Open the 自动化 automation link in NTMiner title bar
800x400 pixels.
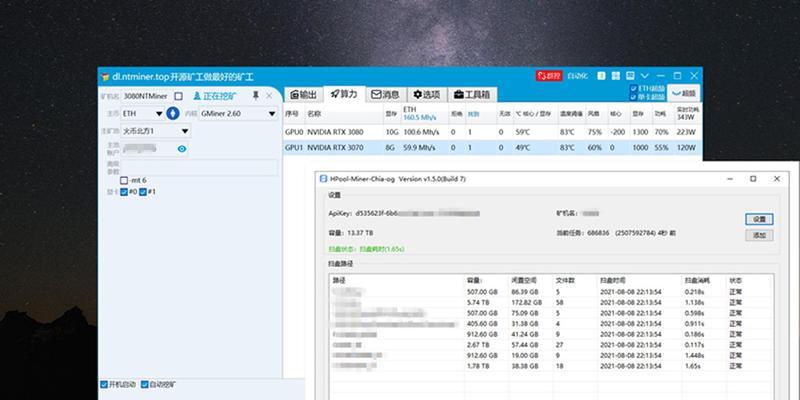578,76
